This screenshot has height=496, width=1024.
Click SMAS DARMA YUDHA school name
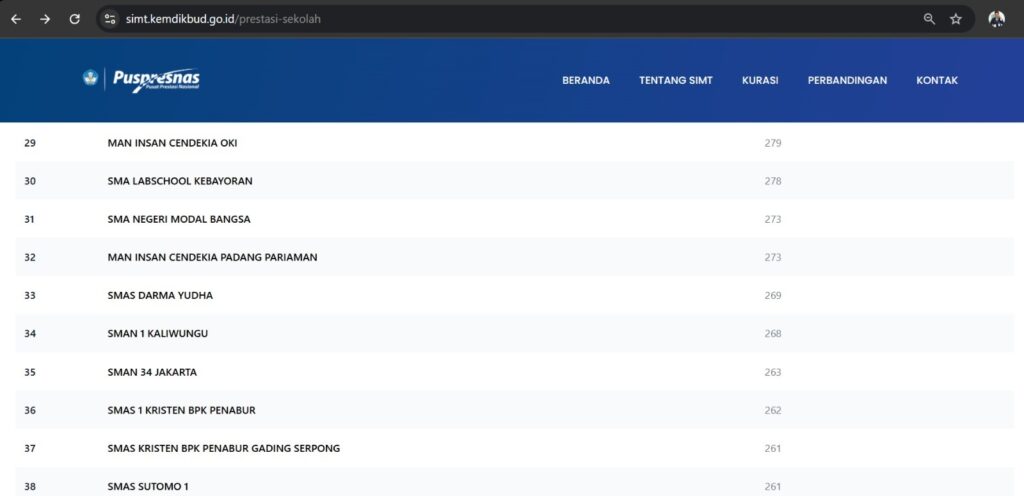click(x=160, y=296)
